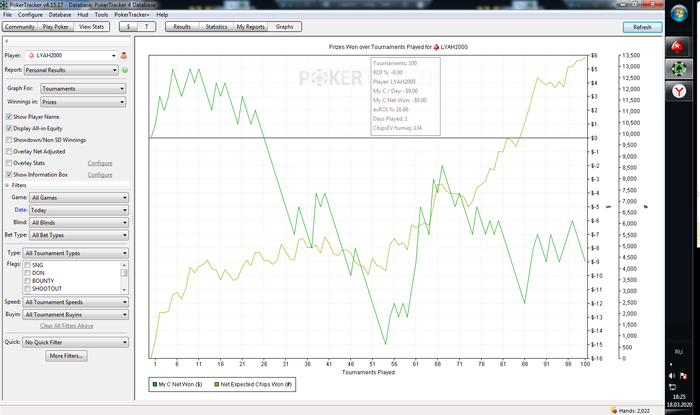Open the Help menu
The height and width of the screenshot is (415, 700).
point(162,15)
